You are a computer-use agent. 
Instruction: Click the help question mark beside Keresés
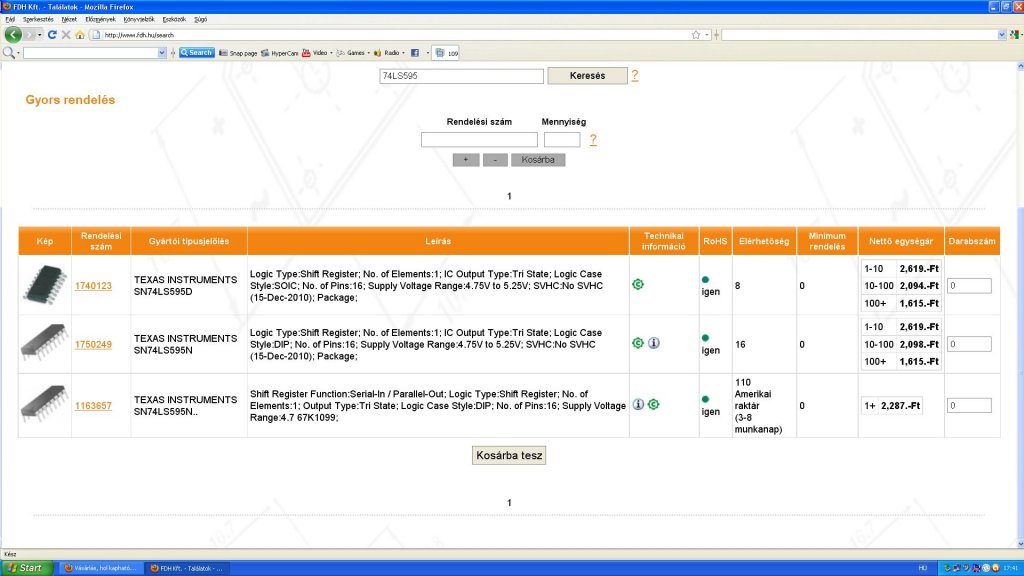tap(634, 76)
